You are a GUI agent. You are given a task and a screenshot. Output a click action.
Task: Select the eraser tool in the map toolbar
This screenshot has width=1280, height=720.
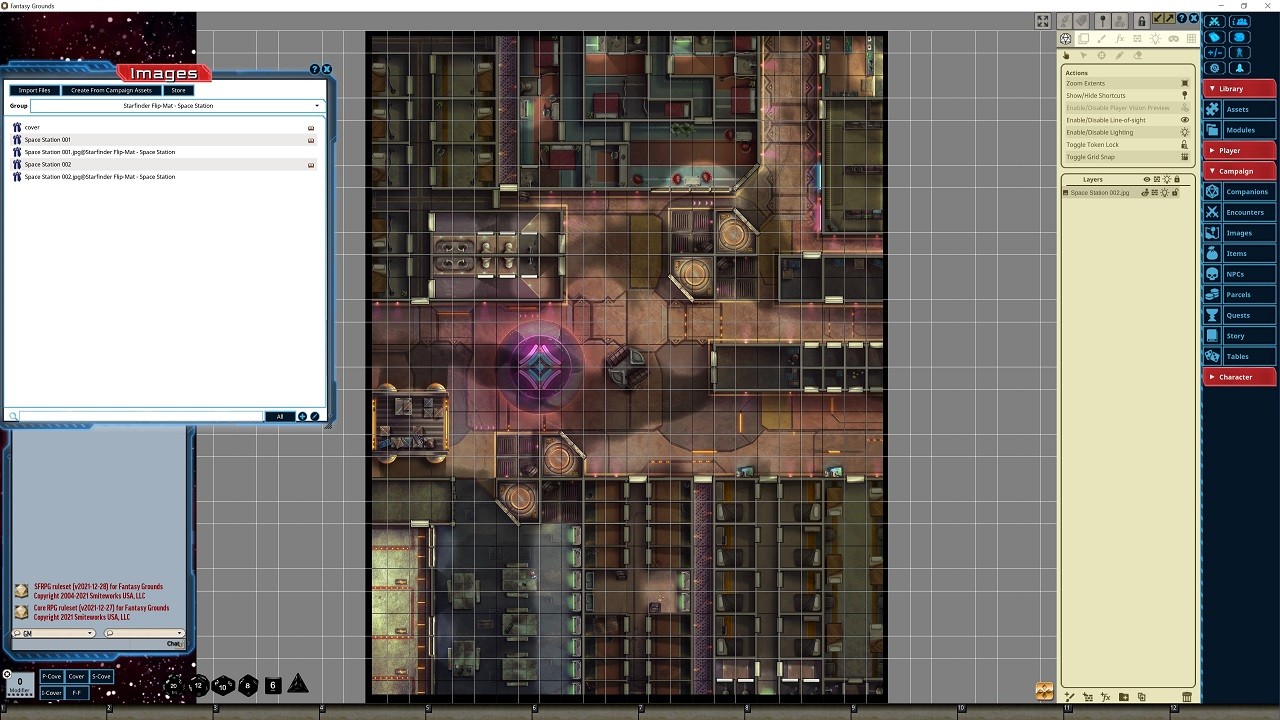pyautogui.click(x=1137, y=55)
